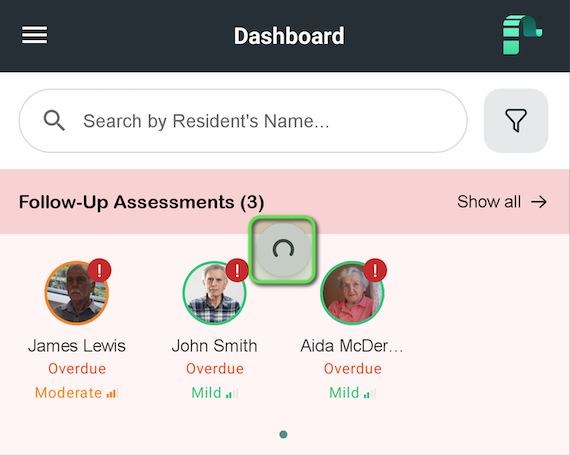
Task: Click the green app logo icon
Action: (x=522, y=35)
